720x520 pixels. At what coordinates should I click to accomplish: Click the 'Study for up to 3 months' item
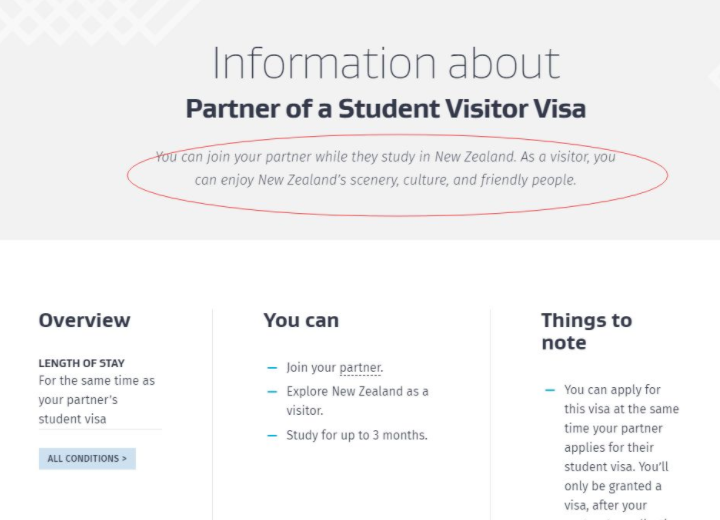[356, 435]
